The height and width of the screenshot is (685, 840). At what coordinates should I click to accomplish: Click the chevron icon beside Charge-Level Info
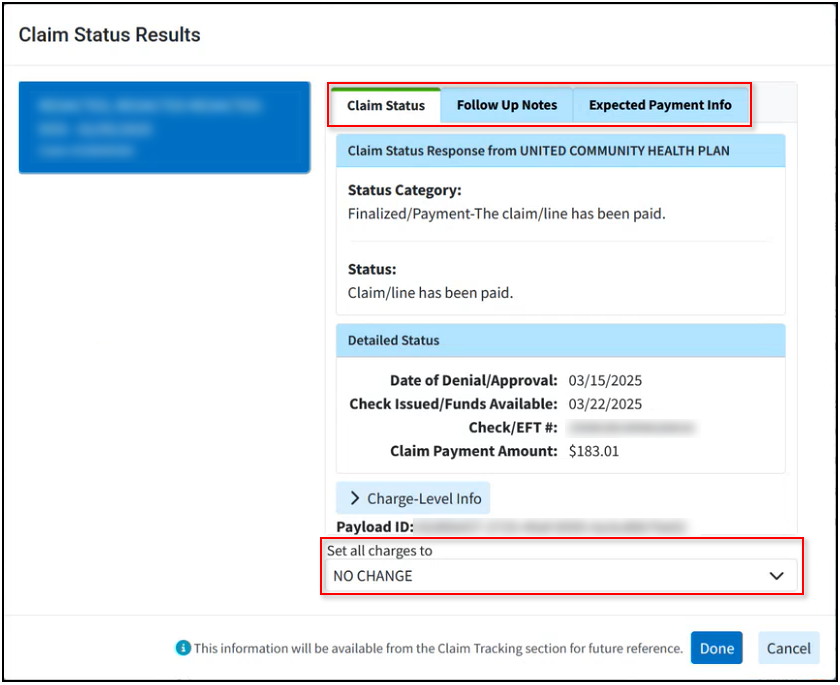354,498
